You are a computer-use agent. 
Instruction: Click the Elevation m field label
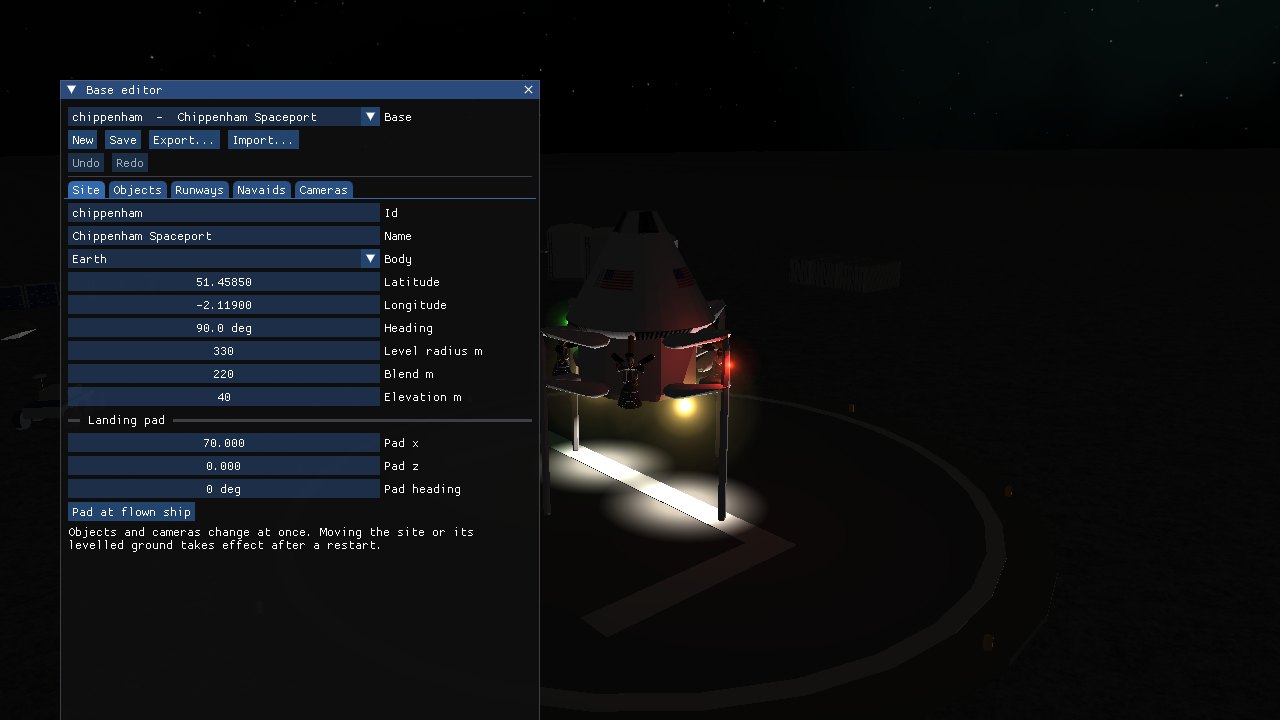[x=423, y=397]
